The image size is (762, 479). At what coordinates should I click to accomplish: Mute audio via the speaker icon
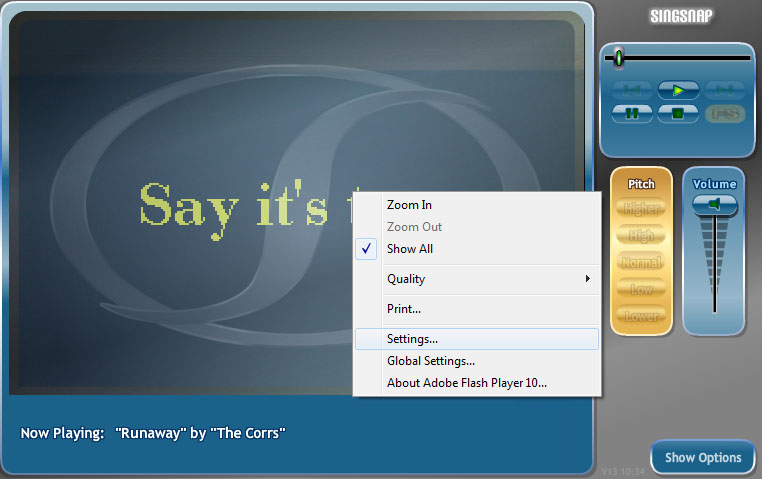[714, 204]
